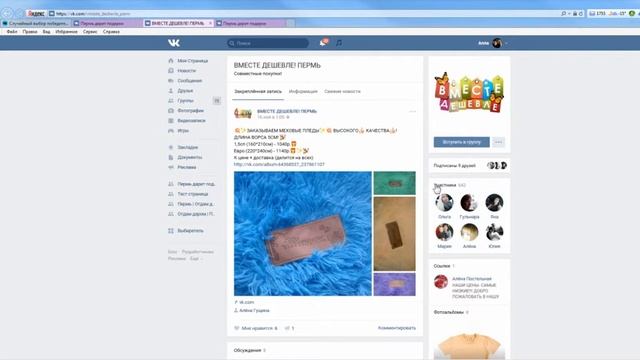Expand the account dropdown arrow in header

point(506,43)
